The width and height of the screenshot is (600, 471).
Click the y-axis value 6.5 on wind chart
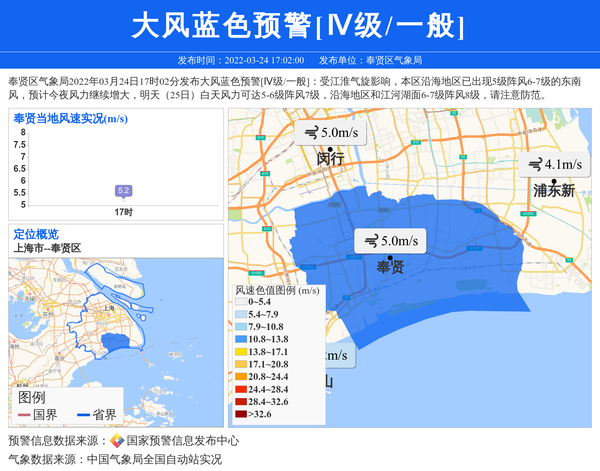[x=20, y=169]
